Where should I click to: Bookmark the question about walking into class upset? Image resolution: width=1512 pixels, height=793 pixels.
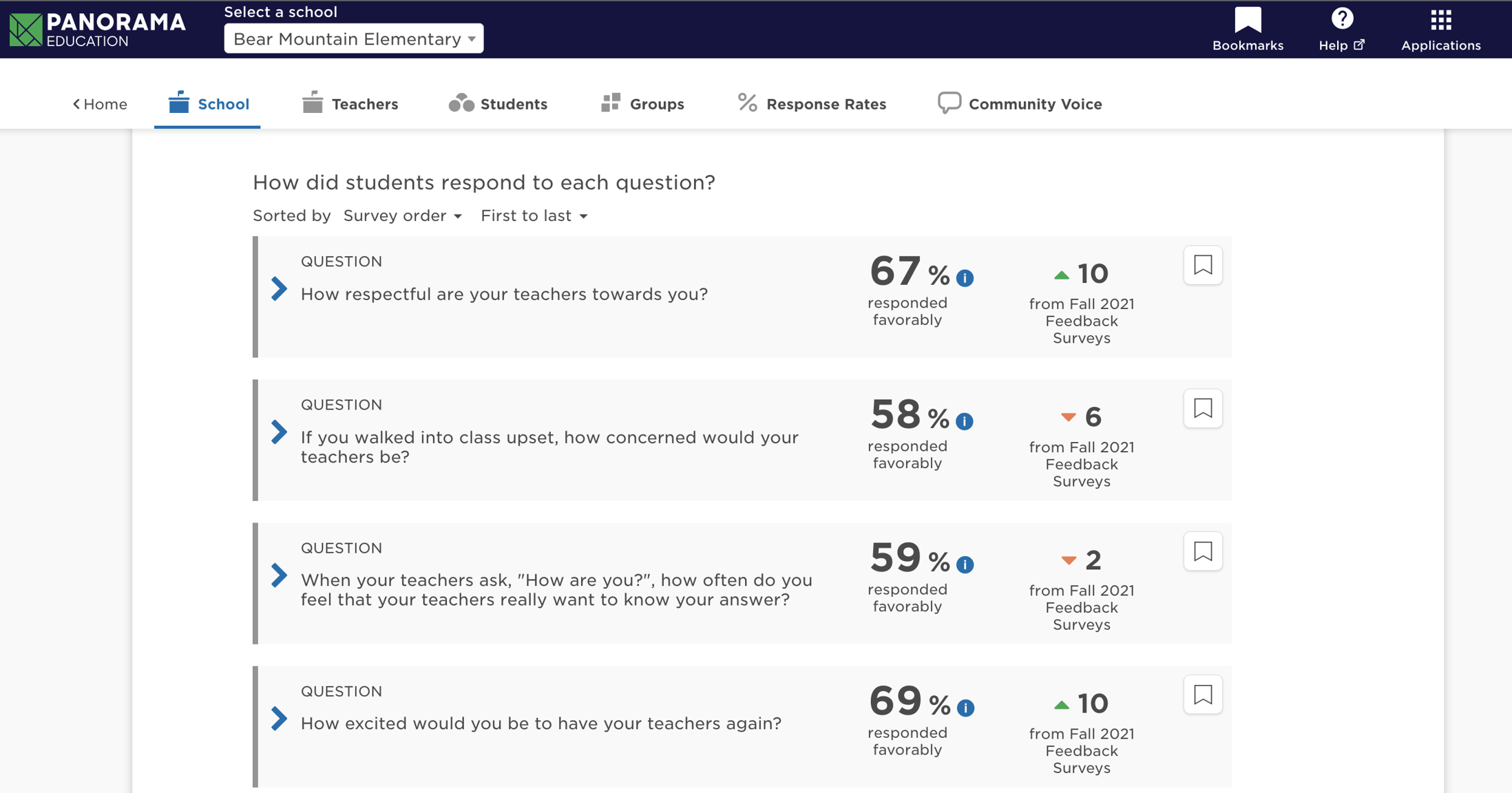[x=1202, y=408]
